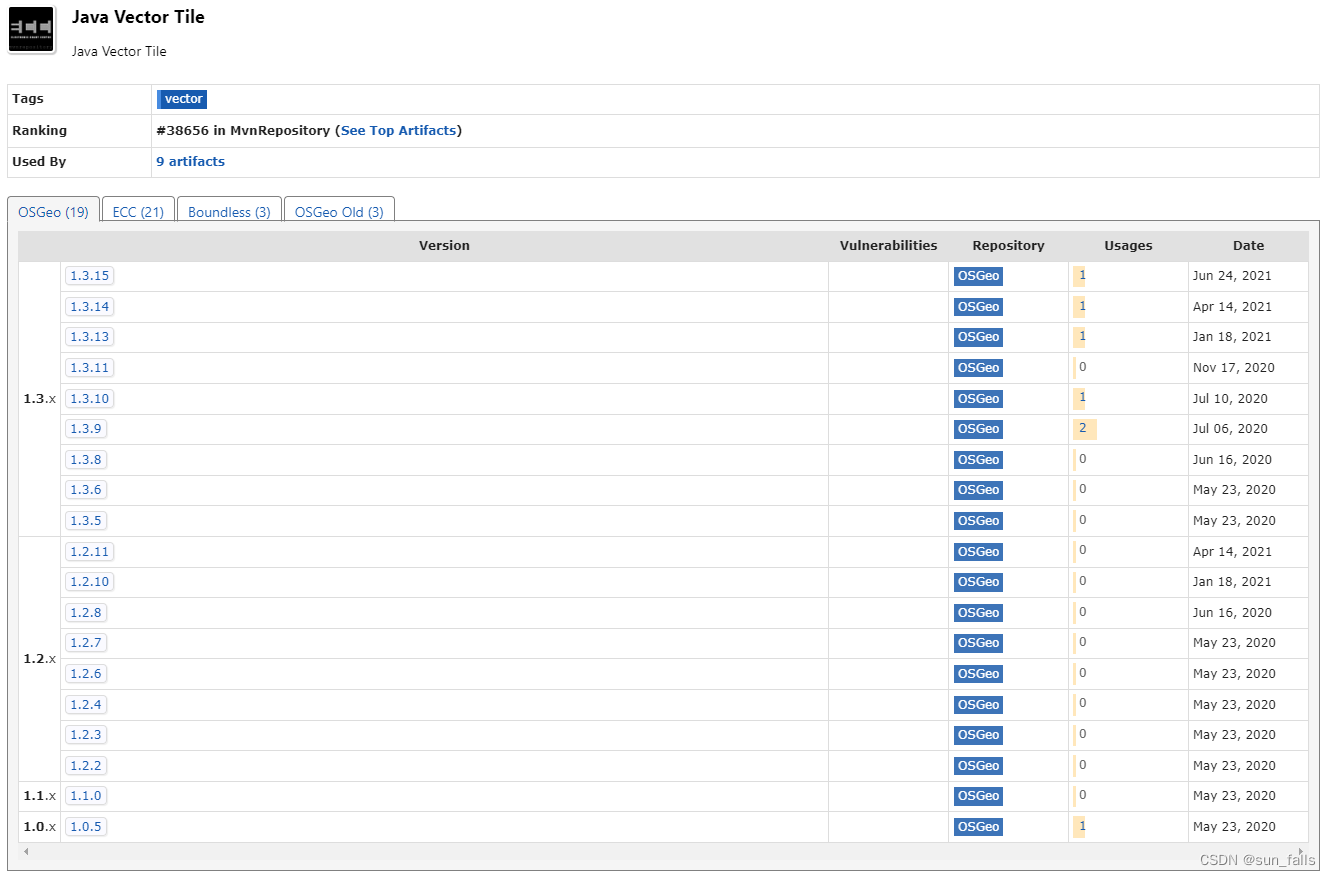Switch to the Boundless (3) tab

point(229,211)
